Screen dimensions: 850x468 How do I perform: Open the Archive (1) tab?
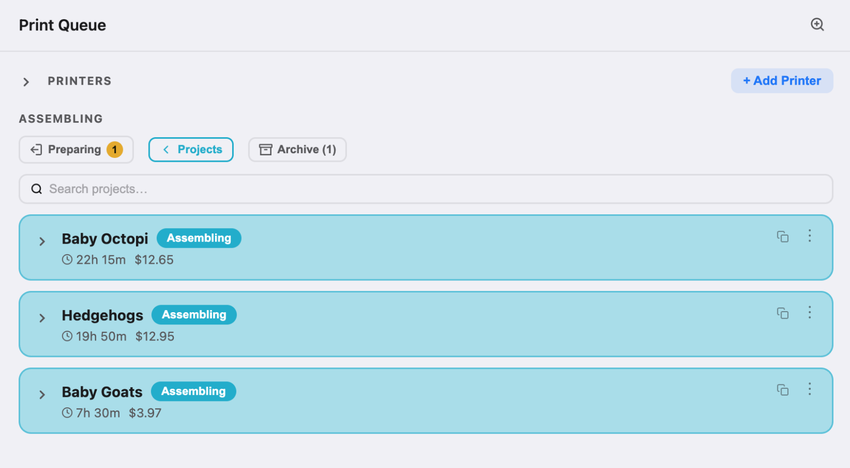tap(297, 150)
